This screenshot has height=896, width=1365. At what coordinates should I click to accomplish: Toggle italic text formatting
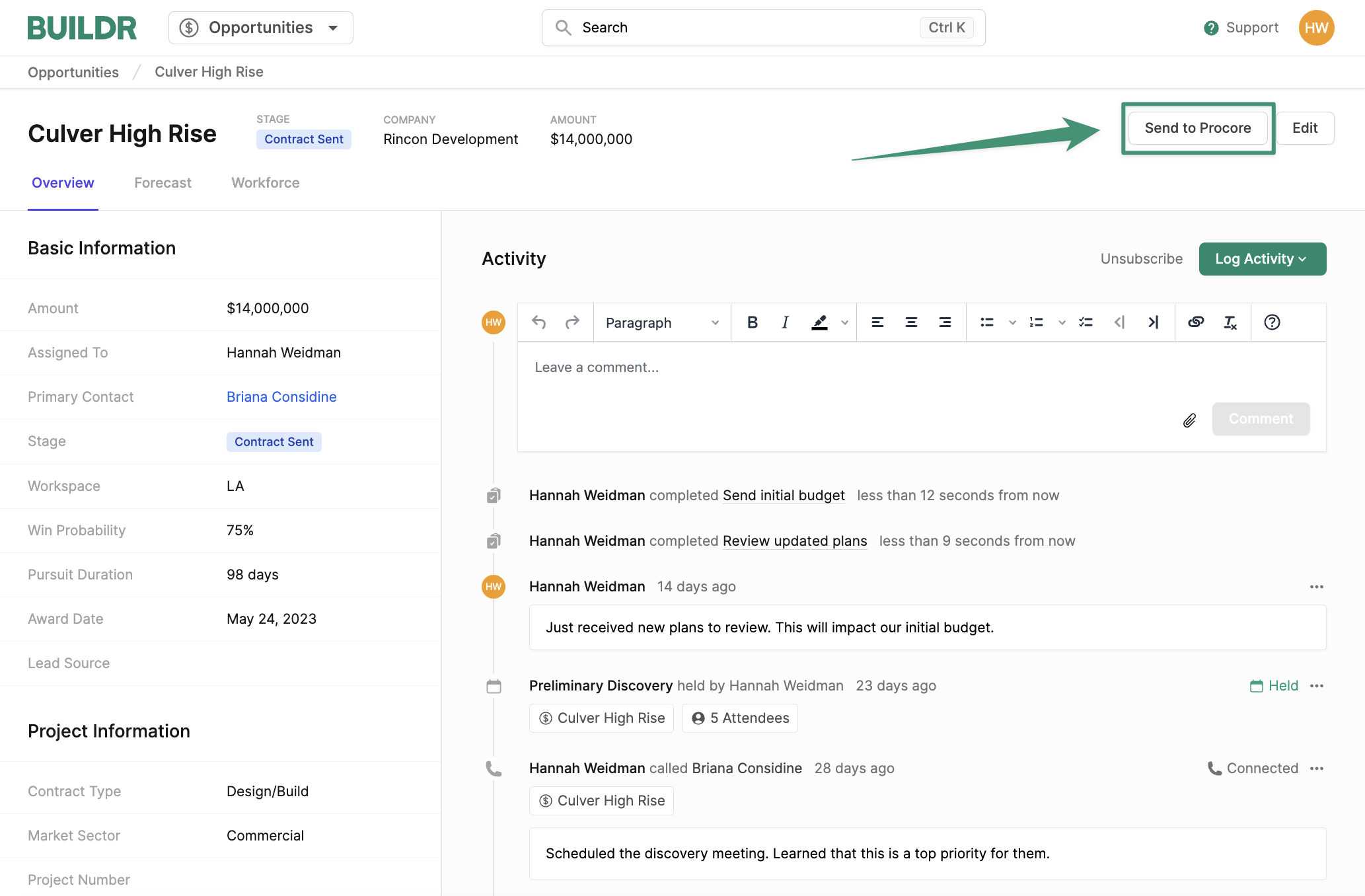point(785,322)
